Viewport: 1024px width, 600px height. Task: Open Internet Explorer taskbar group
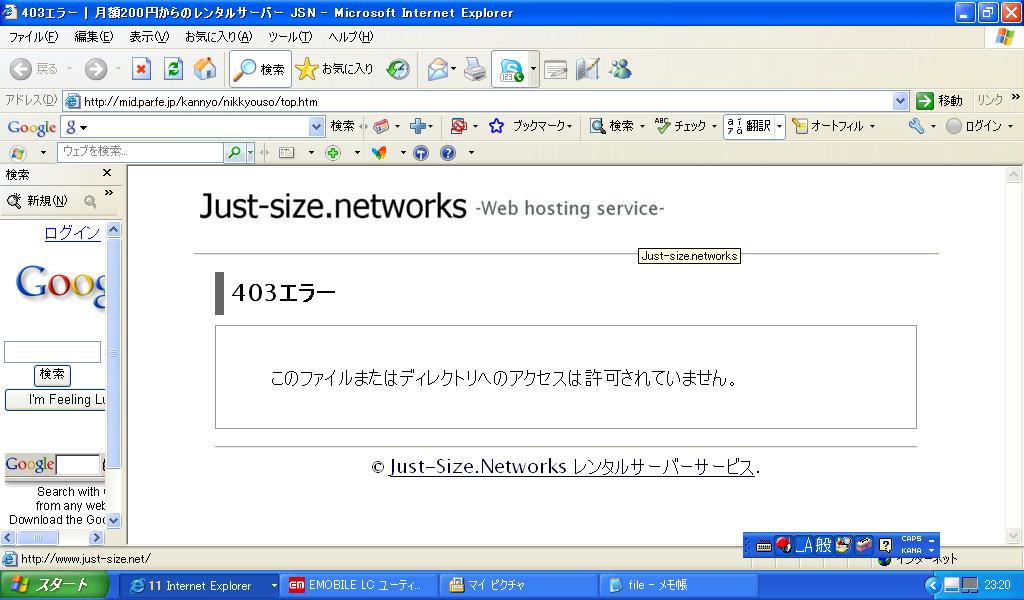tap(201, 586)
